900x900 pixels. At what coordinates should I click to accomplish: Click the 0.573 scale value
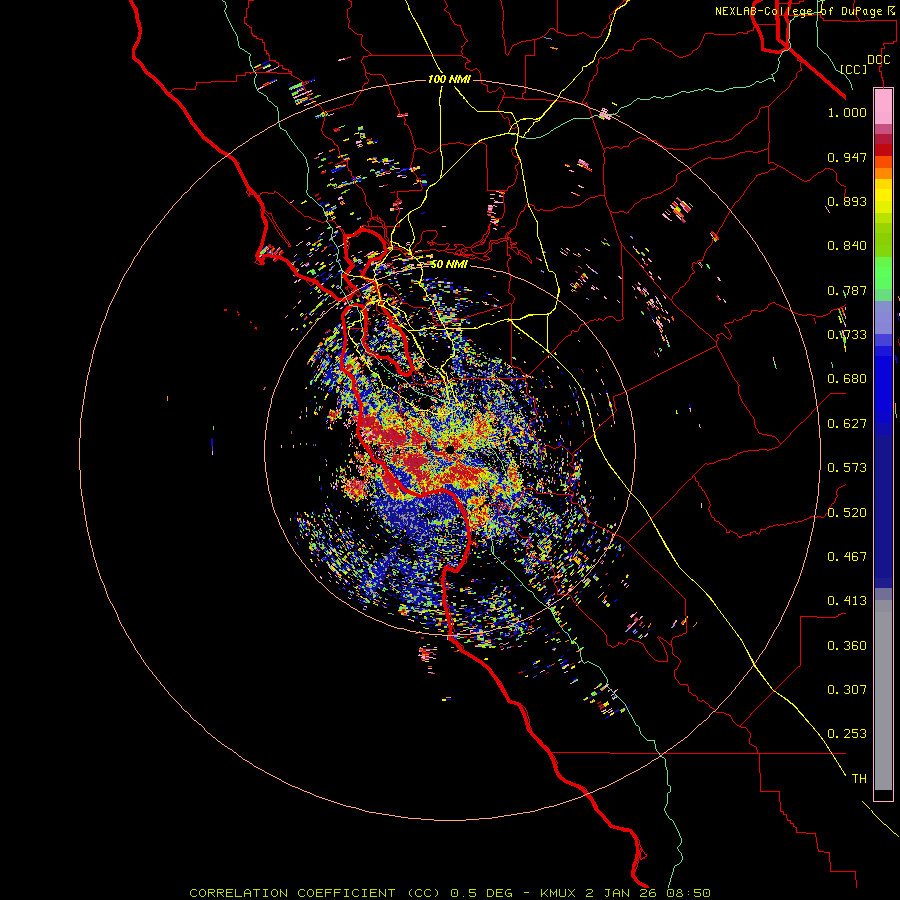click(847, 468)
